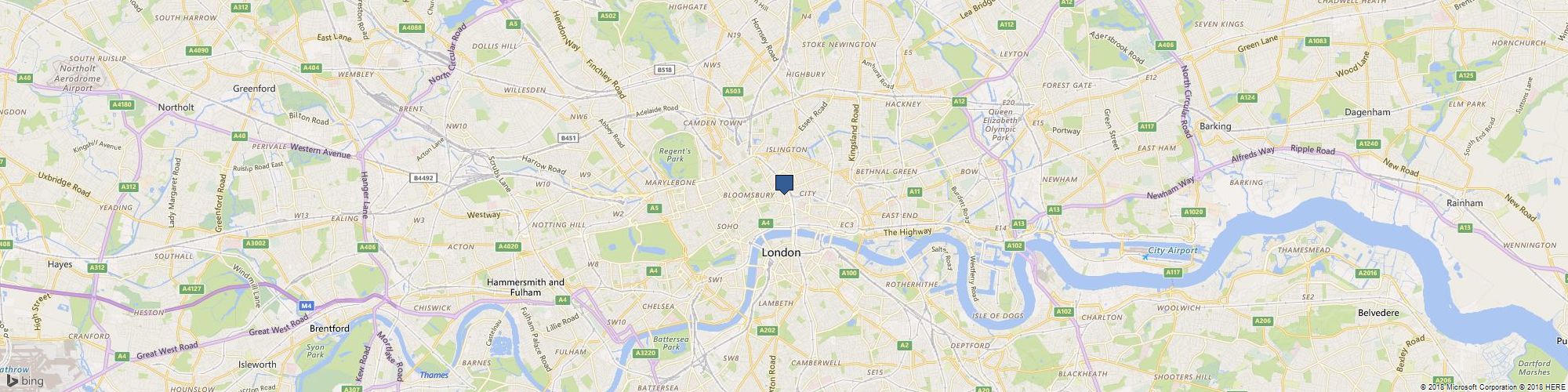
Task: Click the A406 road shield near Ilford
Action: click(1165, 45)
